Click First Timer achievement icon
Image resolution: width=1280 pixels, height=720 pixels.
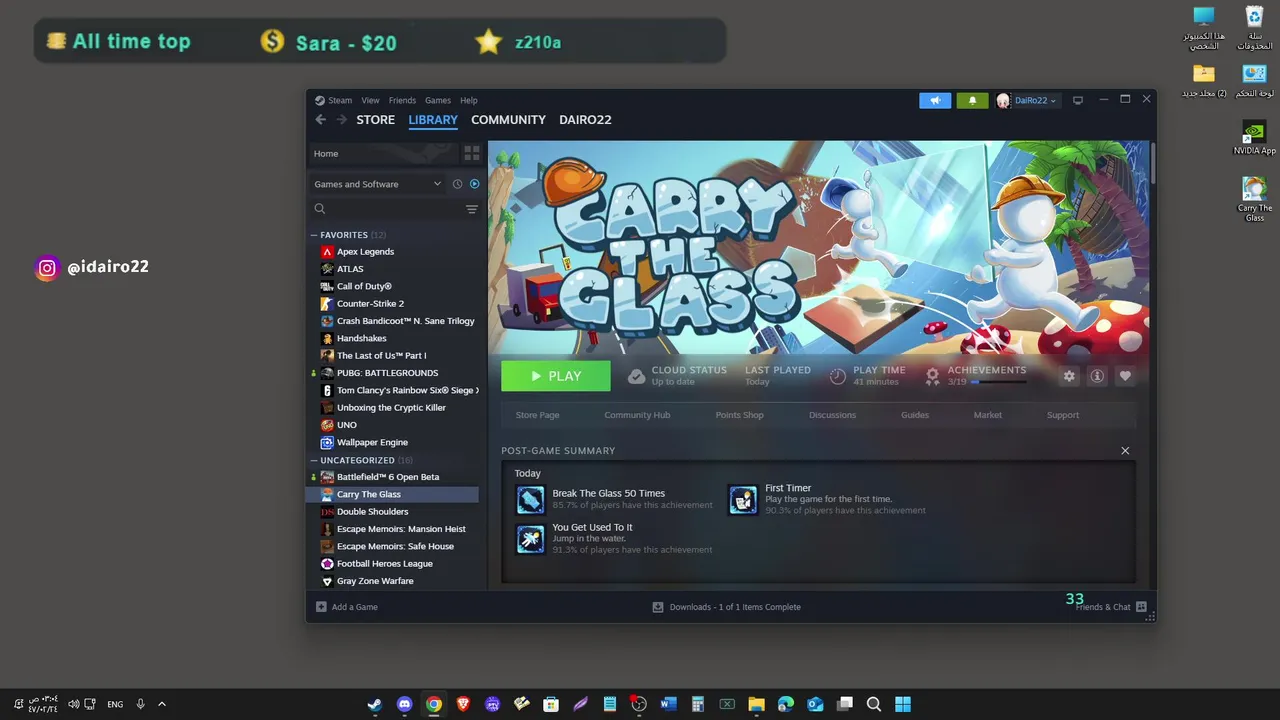(743, 499)
